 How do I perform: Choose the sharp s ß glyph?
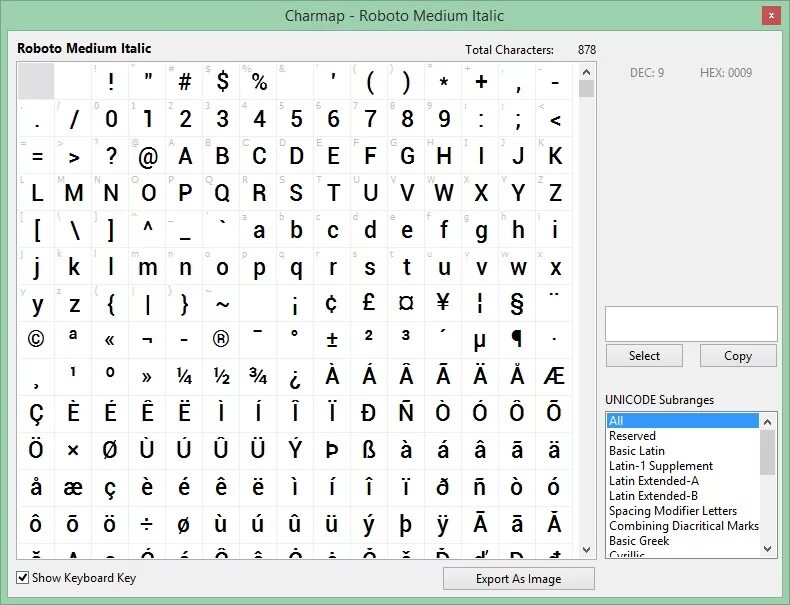(x=370, y=451)
